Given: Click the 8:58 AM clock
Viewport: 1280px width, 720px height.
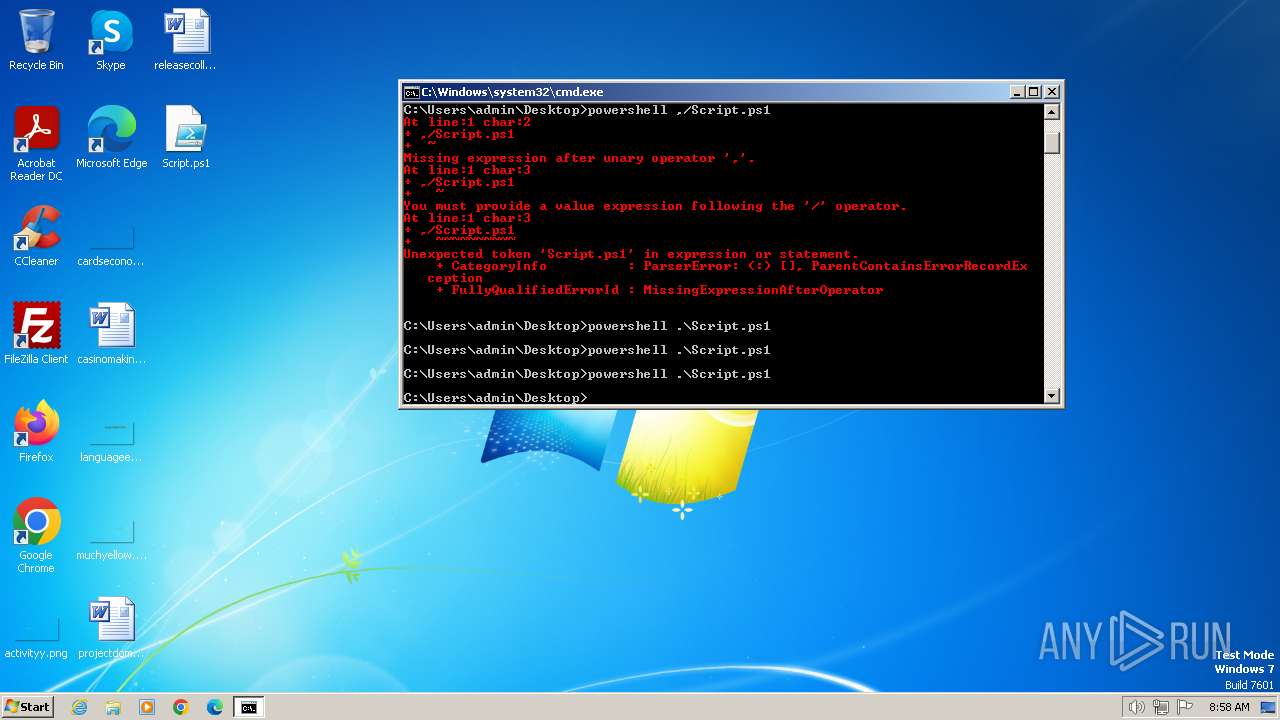Looking at the screenshot, I should 1229,707.
